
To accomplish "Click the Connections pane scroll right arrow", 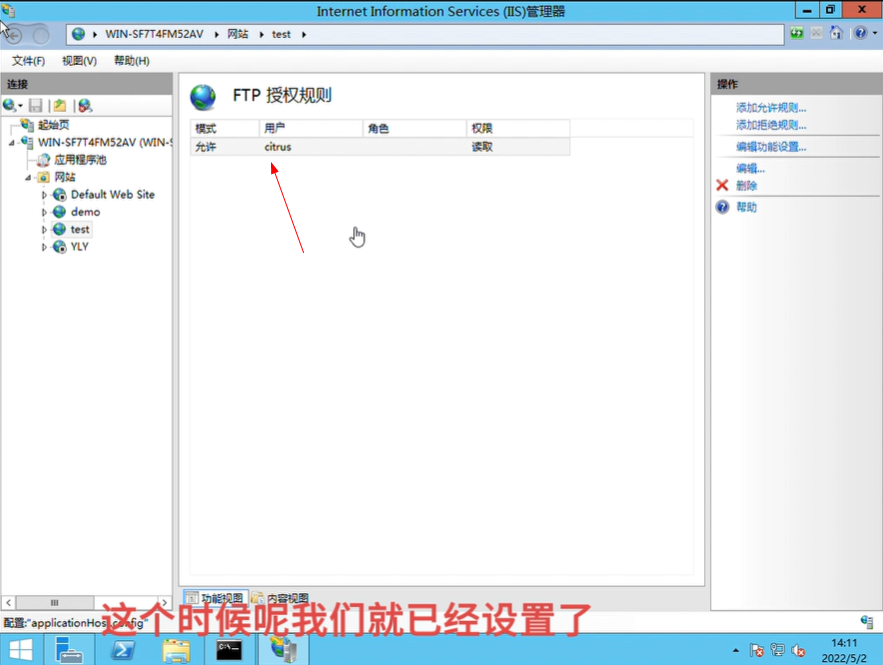I will coord(164,602).
